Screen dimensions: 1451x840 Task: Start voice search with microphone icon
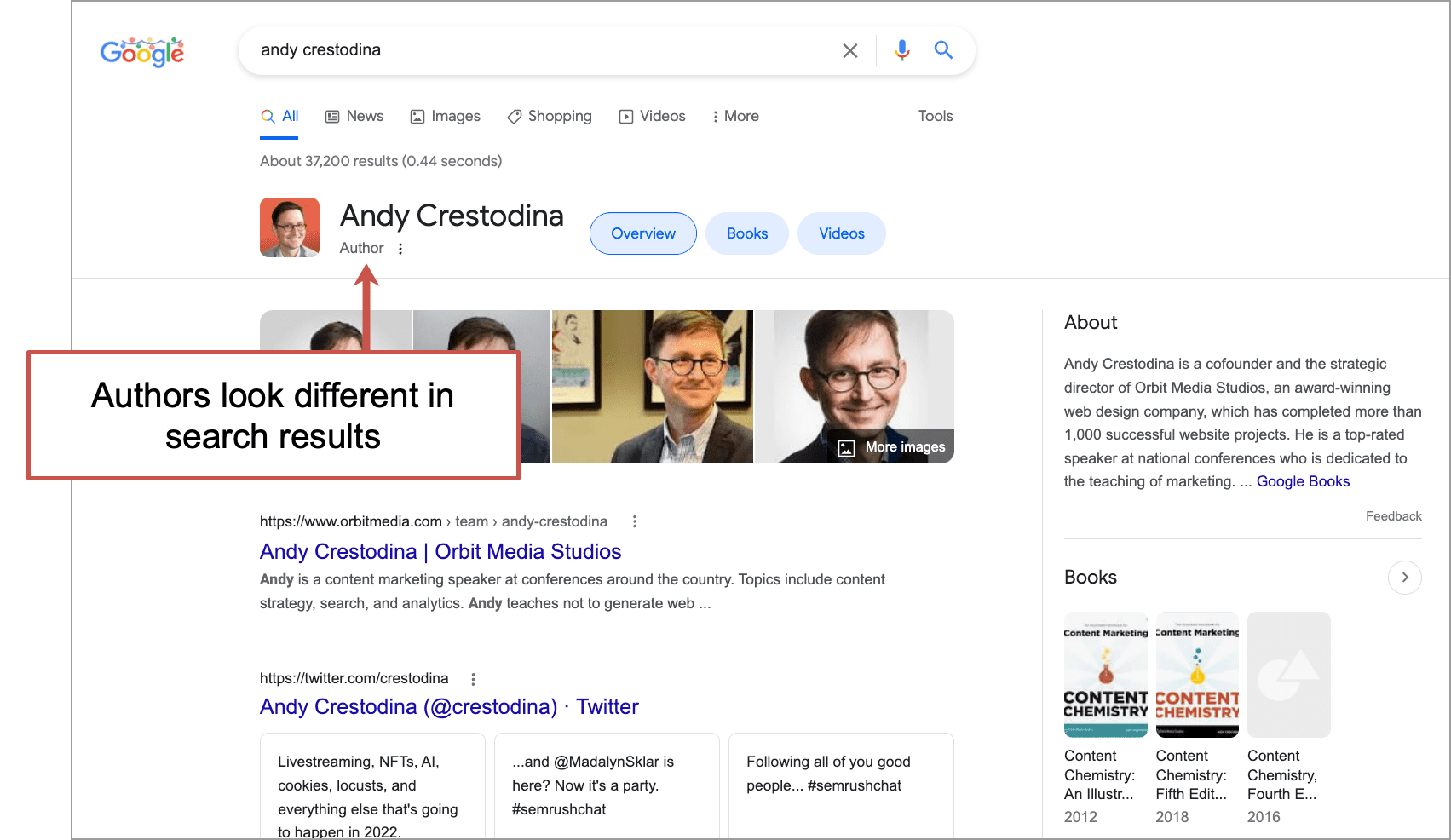pos(901,50)
